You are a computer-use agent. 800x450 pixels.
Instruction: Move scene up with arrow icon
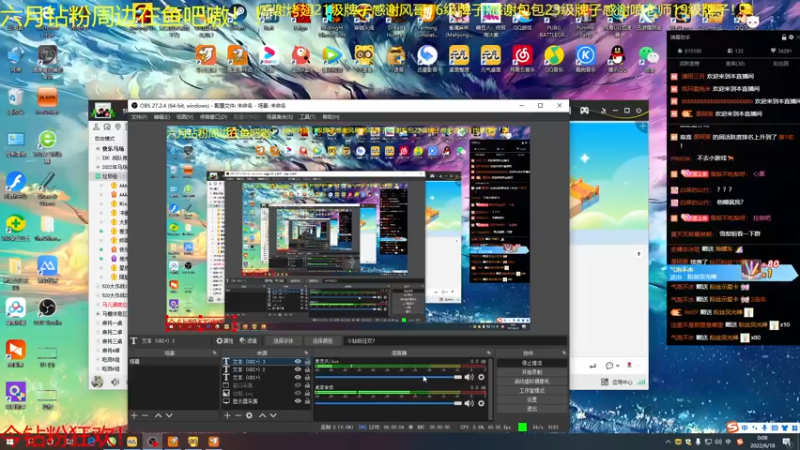coord(158,415)
